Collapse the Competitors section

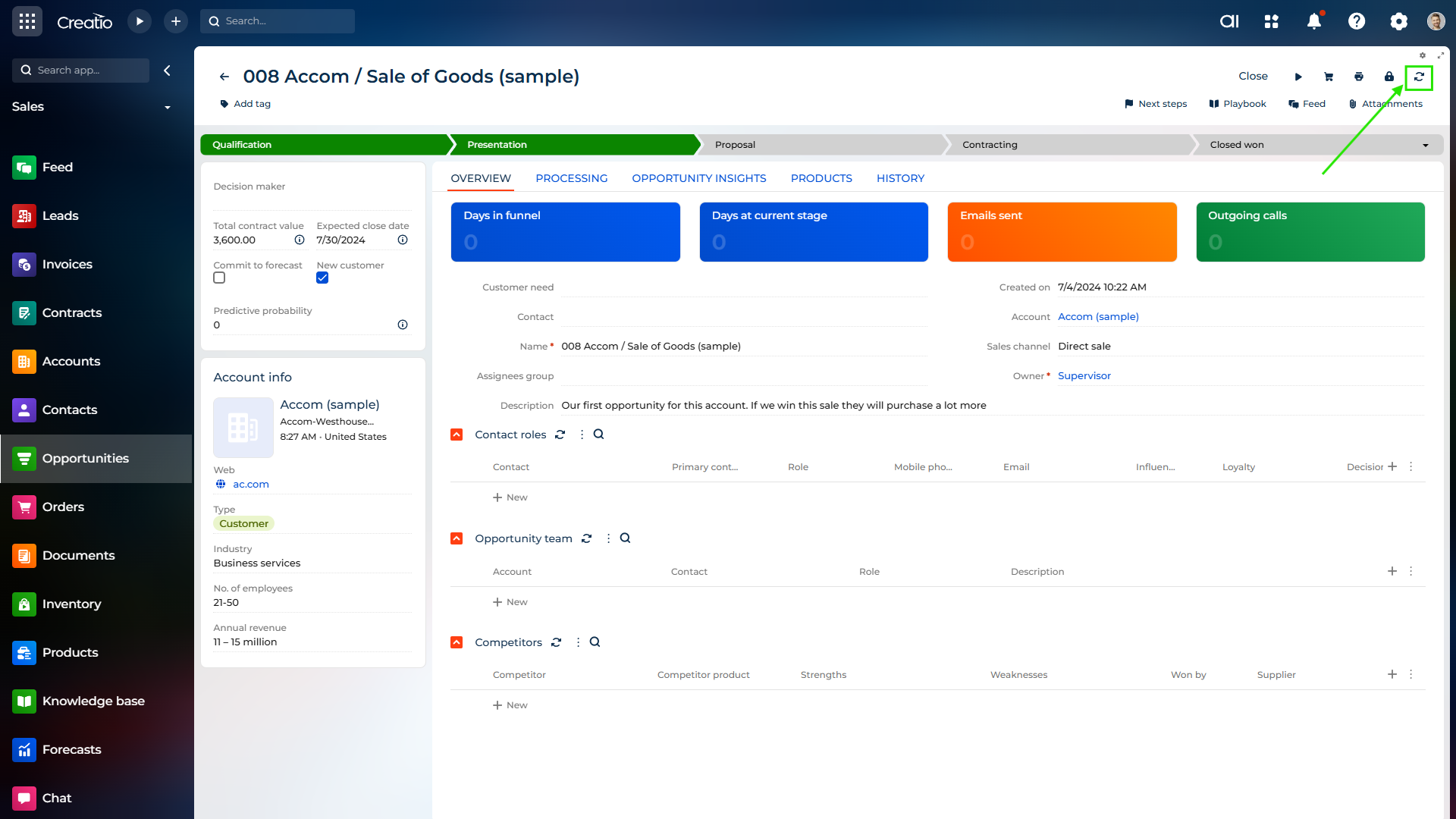tap(457, 642)
